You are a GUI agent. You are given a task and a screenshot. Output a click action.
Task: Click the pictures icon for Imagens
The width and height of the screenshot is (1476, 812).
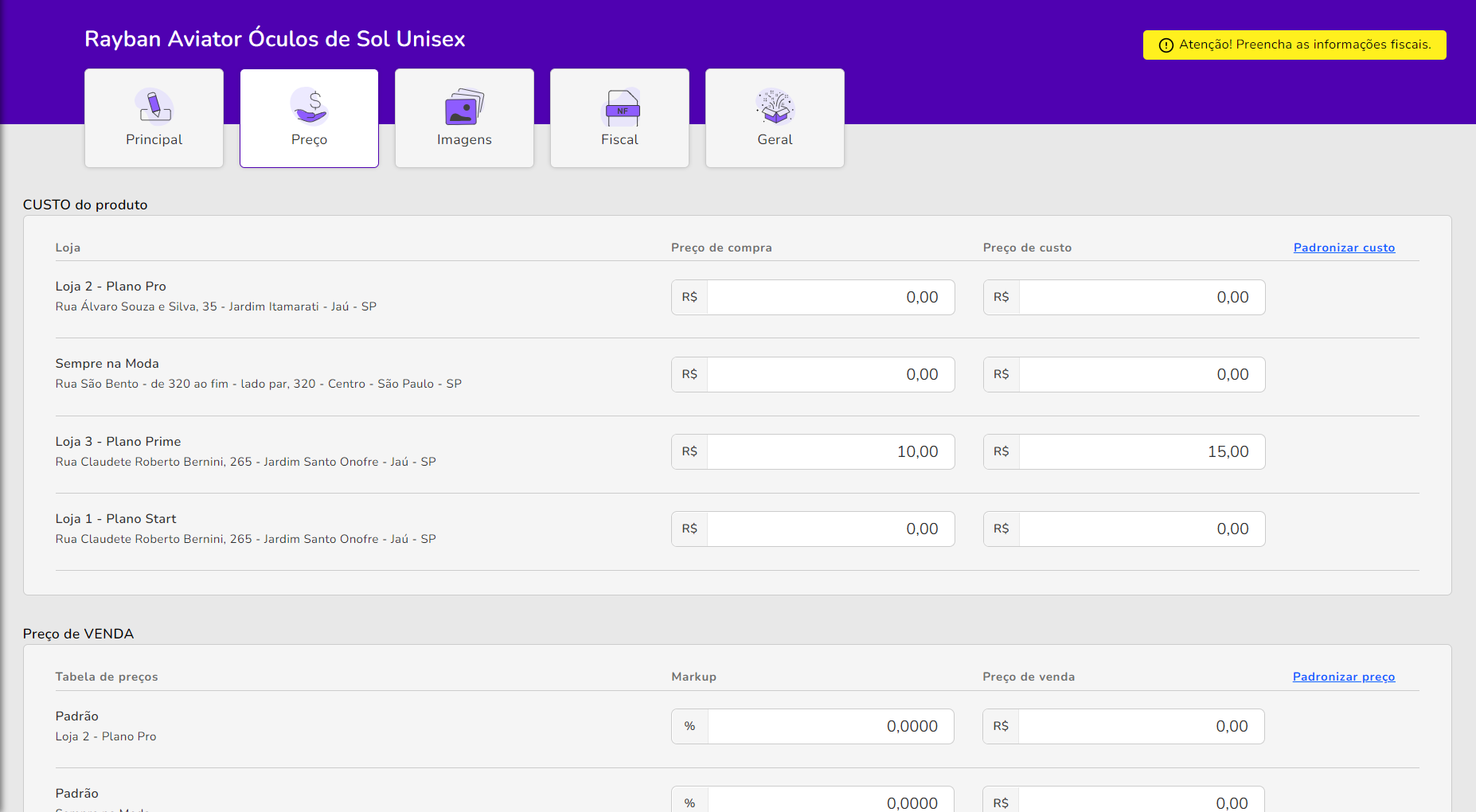pyautogui.click(x=464, y=107)
